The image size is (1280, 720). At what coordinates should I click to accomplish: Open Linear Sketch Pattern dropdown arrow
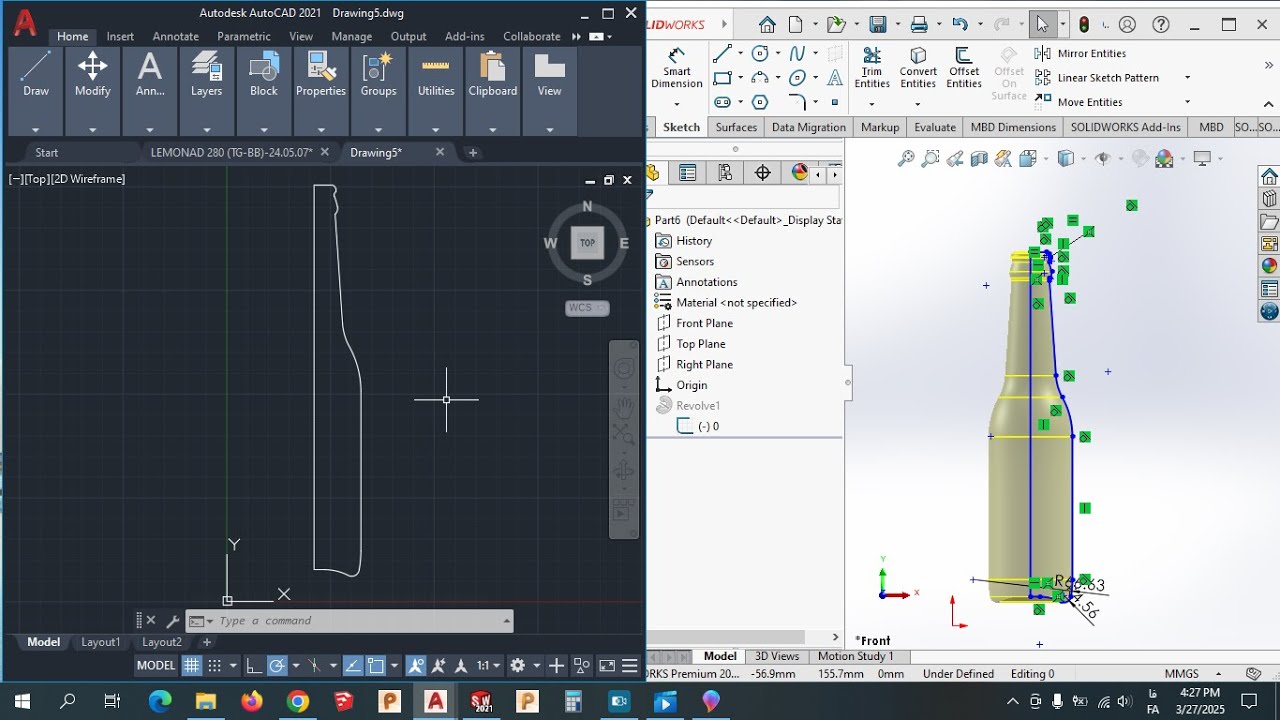(1187, 78)
